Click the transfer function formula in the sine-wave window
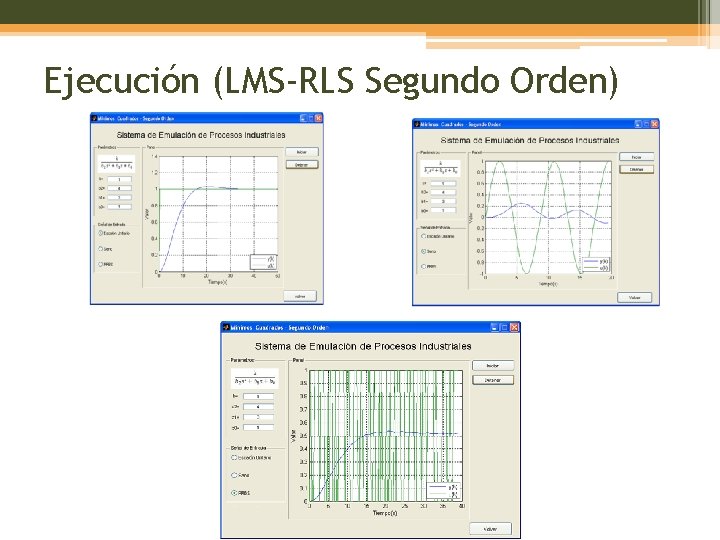Screen dimensions: 720x540 pos(440,168)
